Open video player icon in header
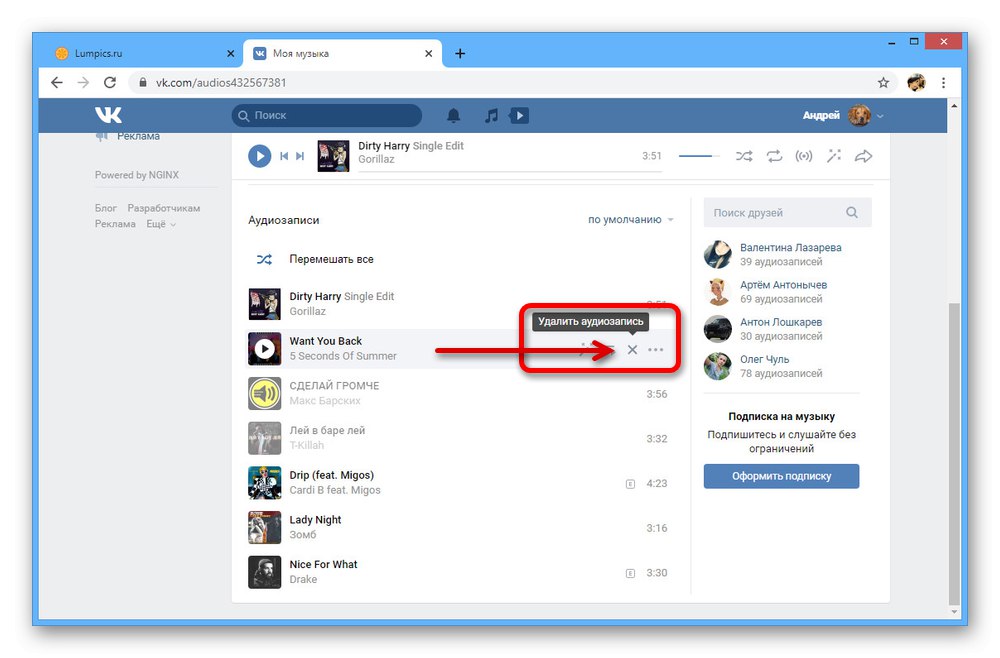The width and height of the screenshot is (1000, 658). [x=519, y=115]
